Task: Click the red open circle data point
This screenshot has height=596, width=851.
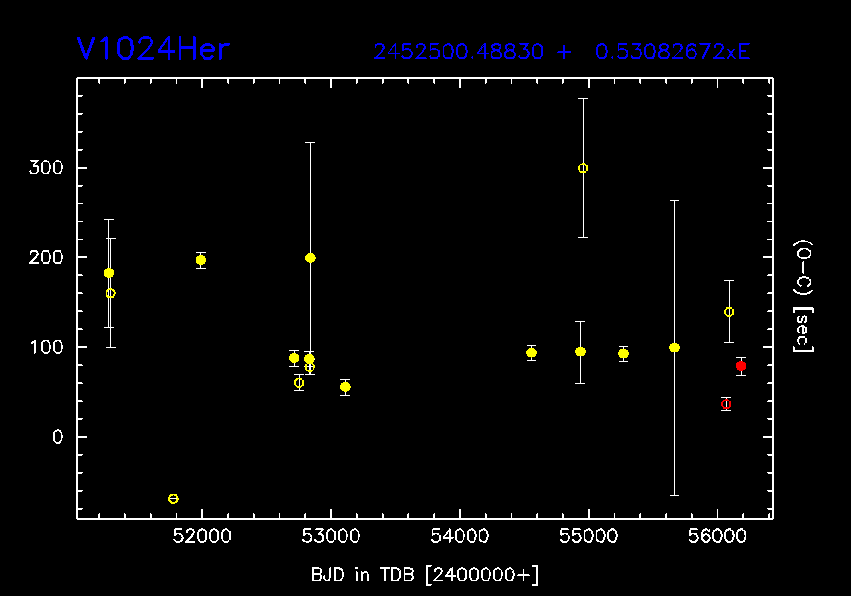Action: click(726, 404)
